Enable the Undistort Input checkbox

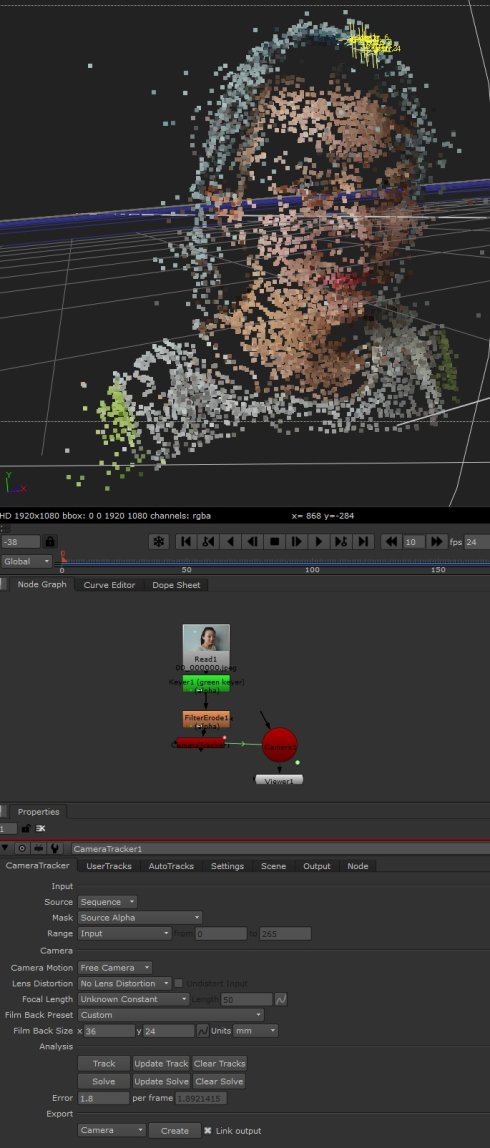178,983
